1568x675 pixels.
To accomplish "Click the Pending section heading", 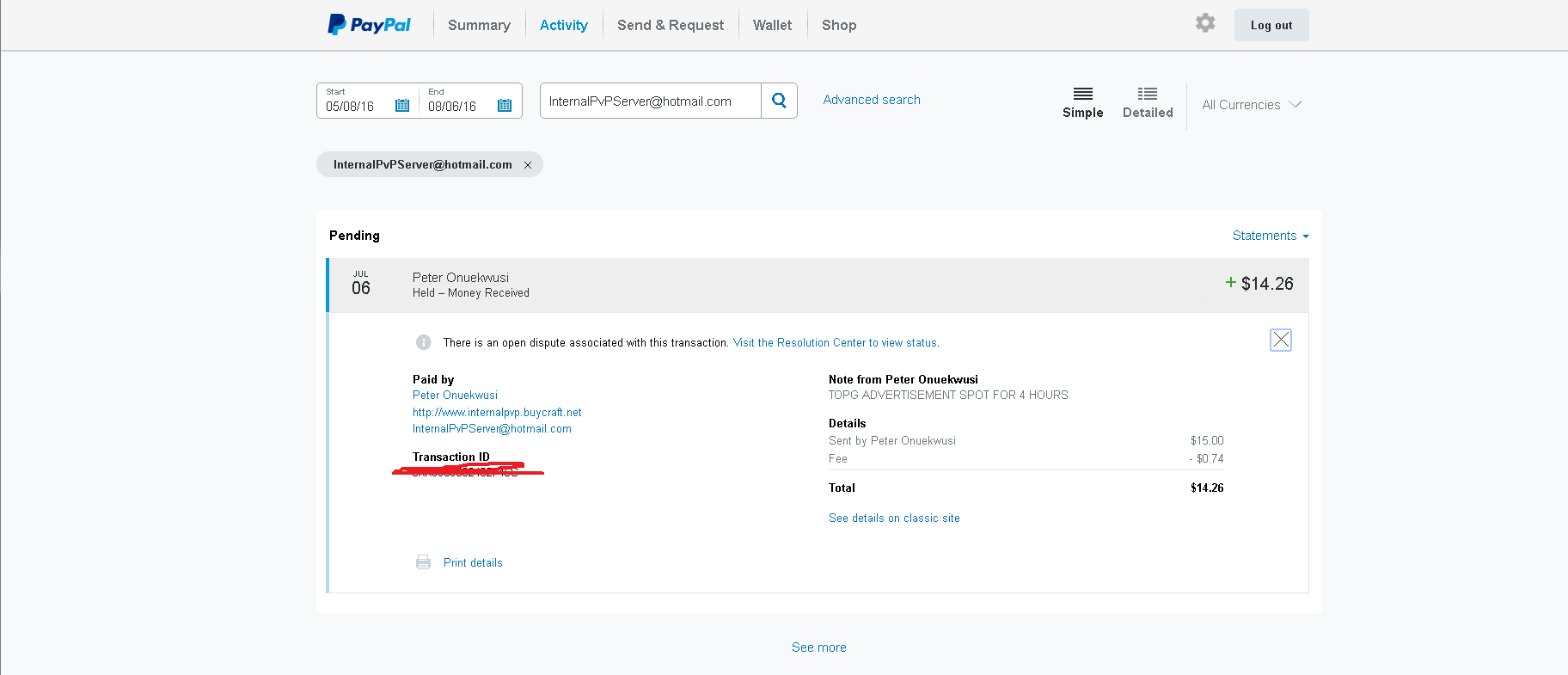I will [354, 236].
